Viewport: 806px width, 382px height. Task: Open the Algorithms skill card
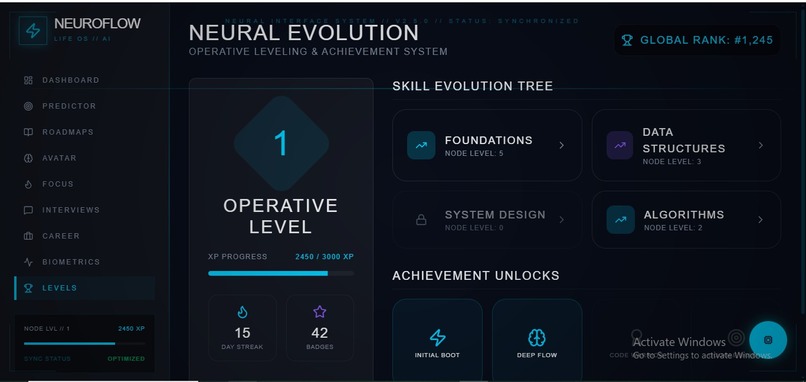click(686, 220)
